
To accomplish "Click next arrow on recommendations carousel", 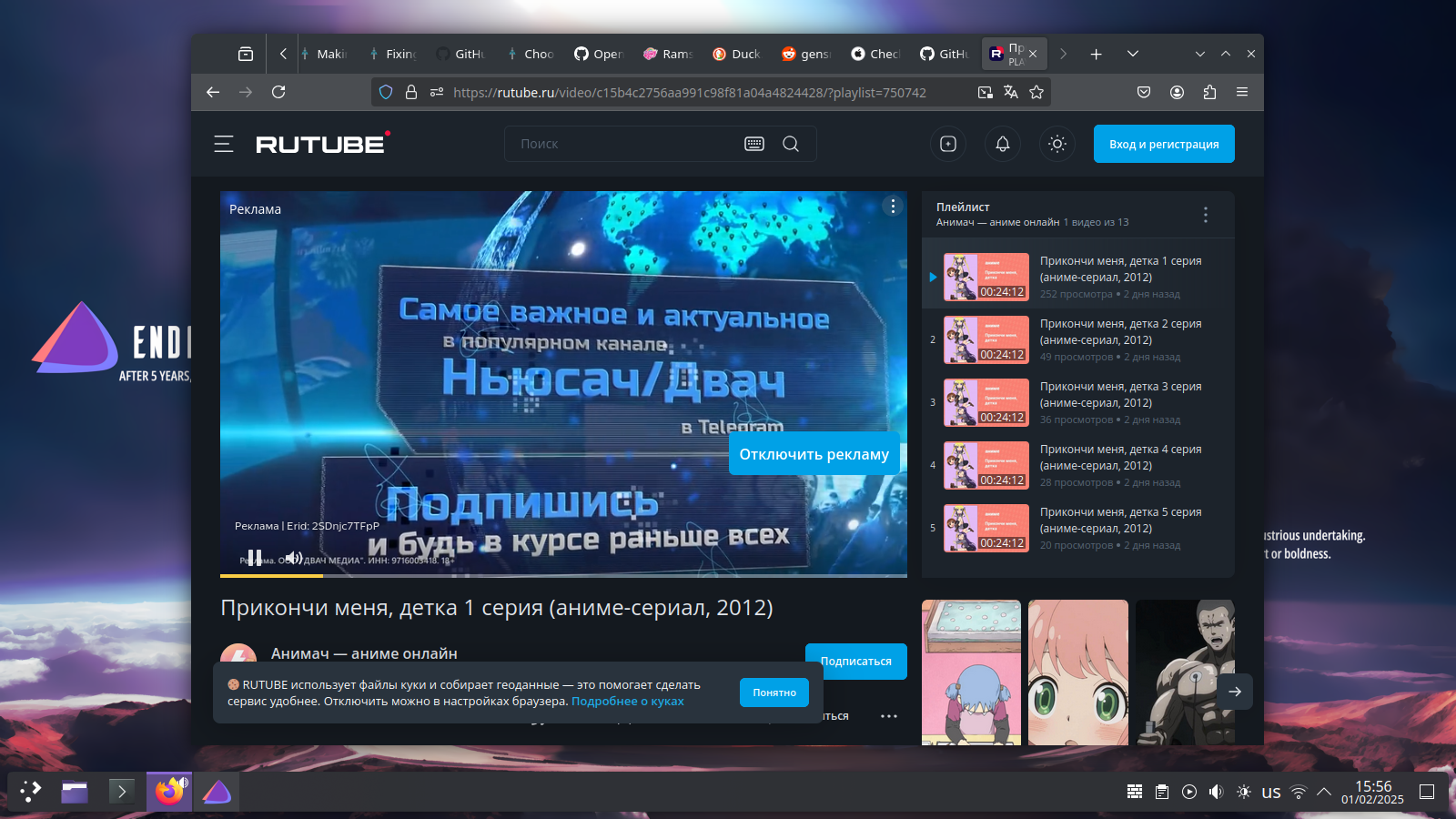I will click(x=1235, y=692).
